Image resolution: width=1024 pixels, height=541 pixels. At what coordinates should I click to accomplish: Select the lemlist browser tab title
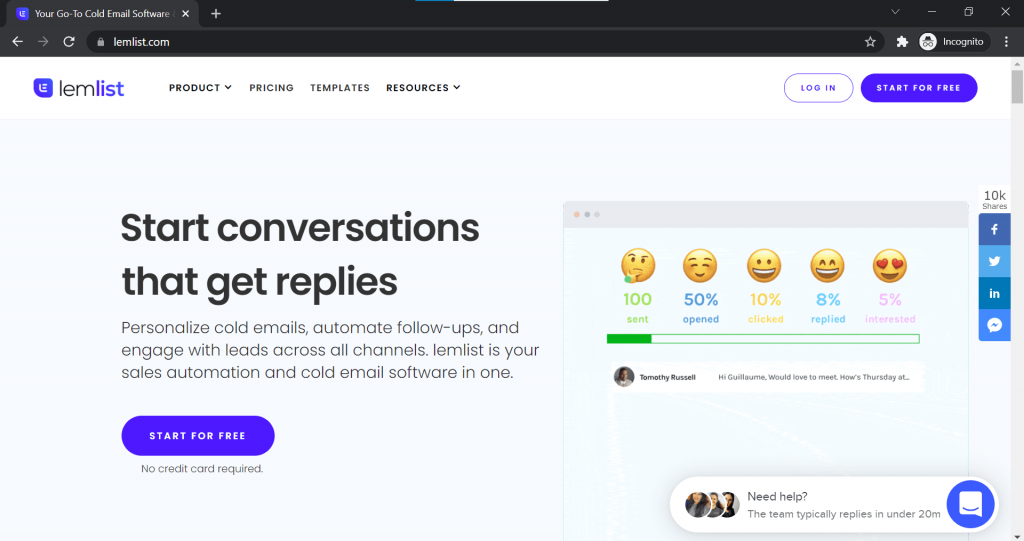coord(102,14)
